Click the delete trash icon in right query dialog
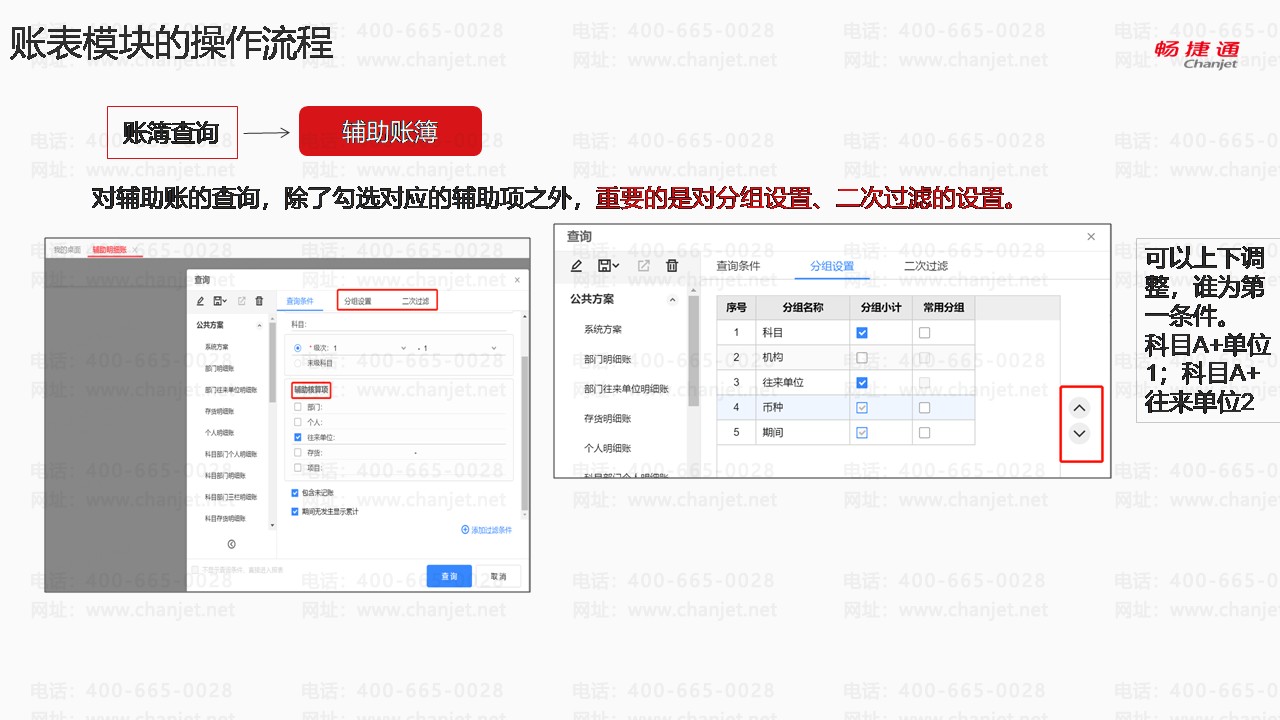The image size is (1280, 720). tap(672, 266)
